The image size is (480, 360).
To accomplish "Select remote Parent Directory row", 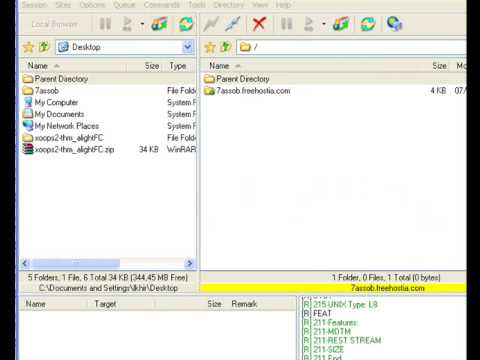I will [333, 79].
